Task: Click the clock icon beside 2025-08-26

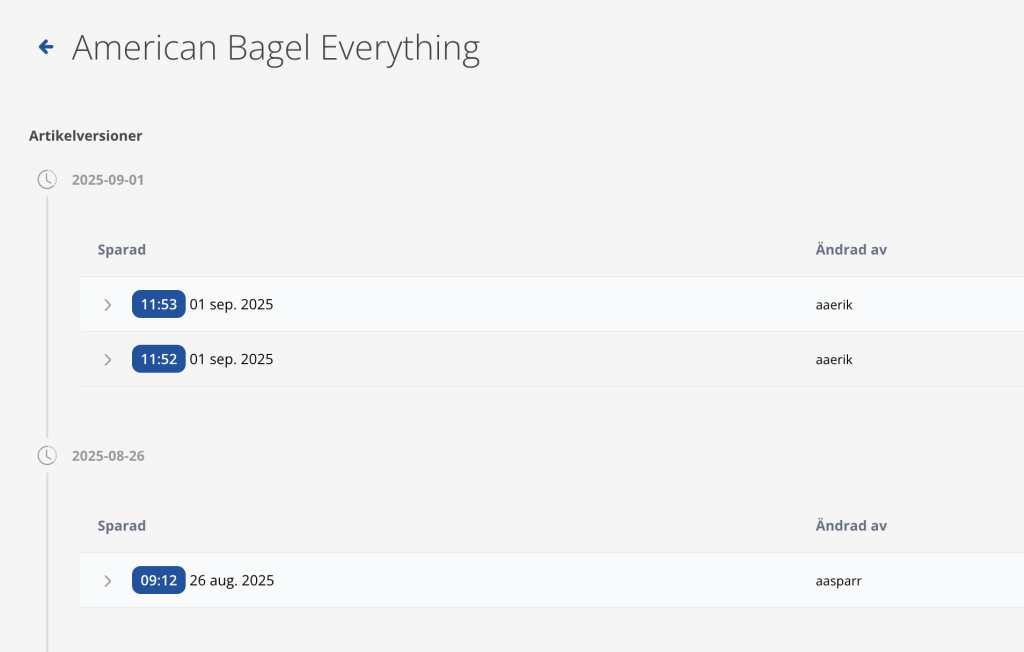Action: pos(47,455)
